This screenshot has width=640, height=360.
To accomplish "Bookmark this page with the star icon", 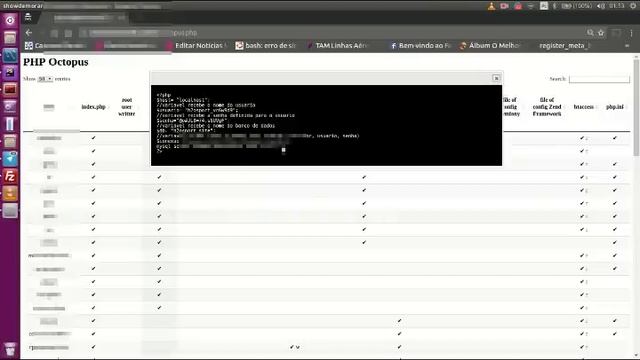I will [601, 33].
